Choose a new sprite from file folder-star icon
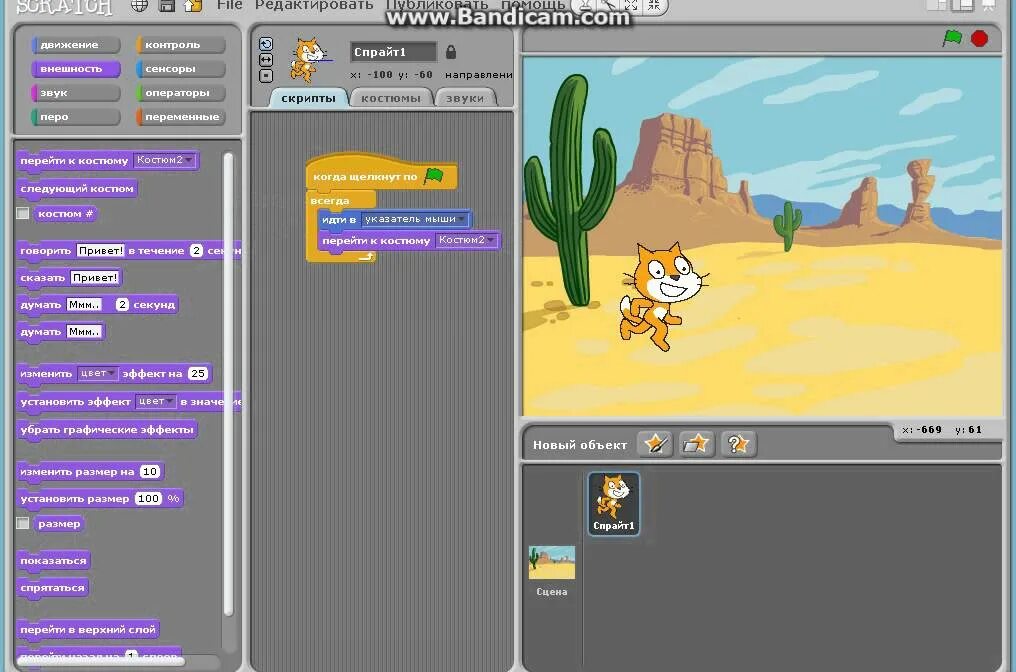This screenshot has width=1016, height=672. coord(697,445)
